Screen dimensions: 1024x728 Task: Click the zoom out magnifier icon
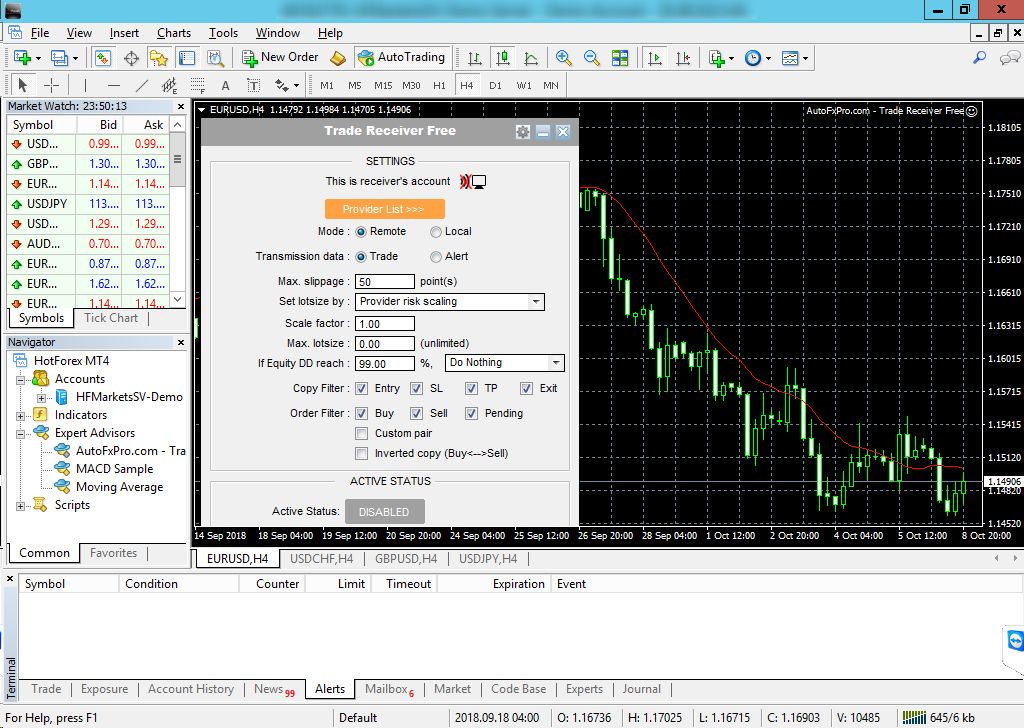click(x=592, y=58)
